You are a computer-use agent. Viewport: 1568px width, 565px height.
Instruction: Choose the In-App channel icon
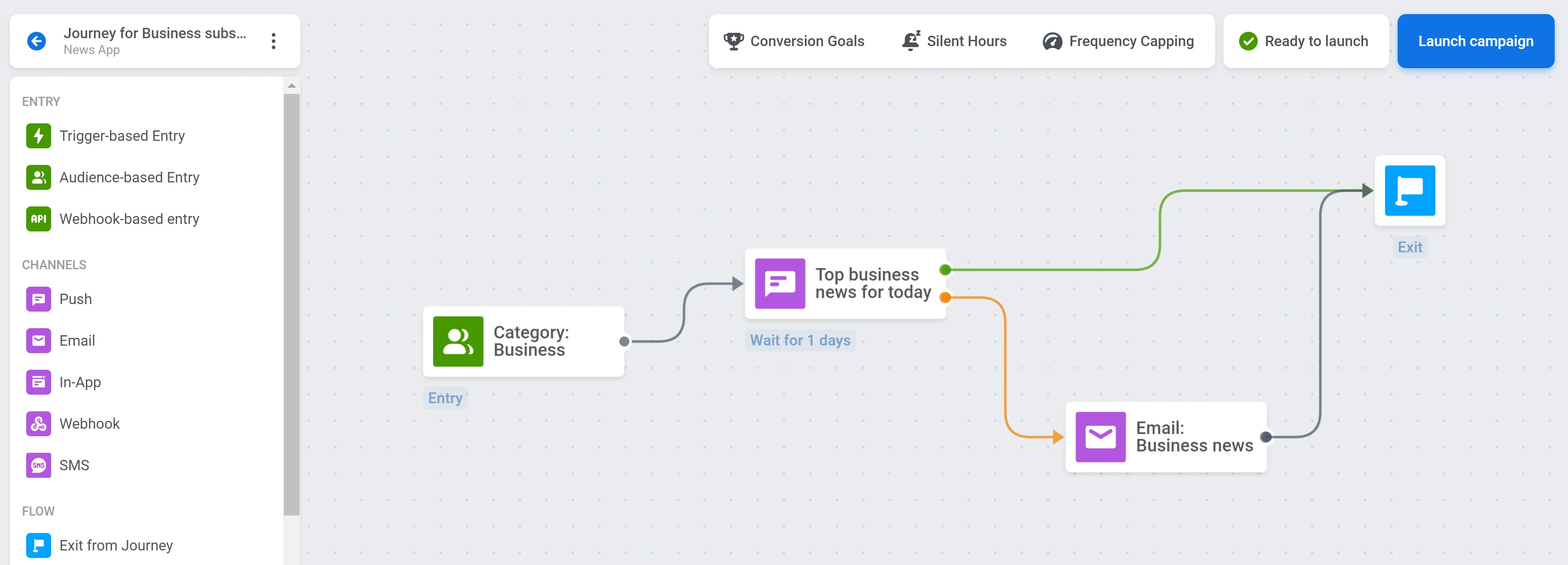click(38, 382)
